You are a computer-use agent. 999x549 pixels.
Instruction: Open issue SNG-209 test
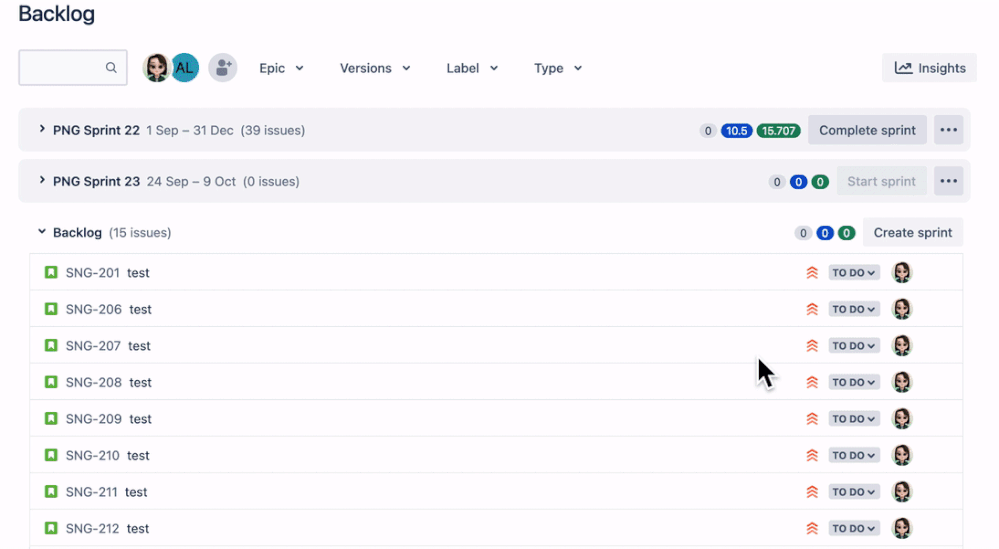tap(496, 418)
